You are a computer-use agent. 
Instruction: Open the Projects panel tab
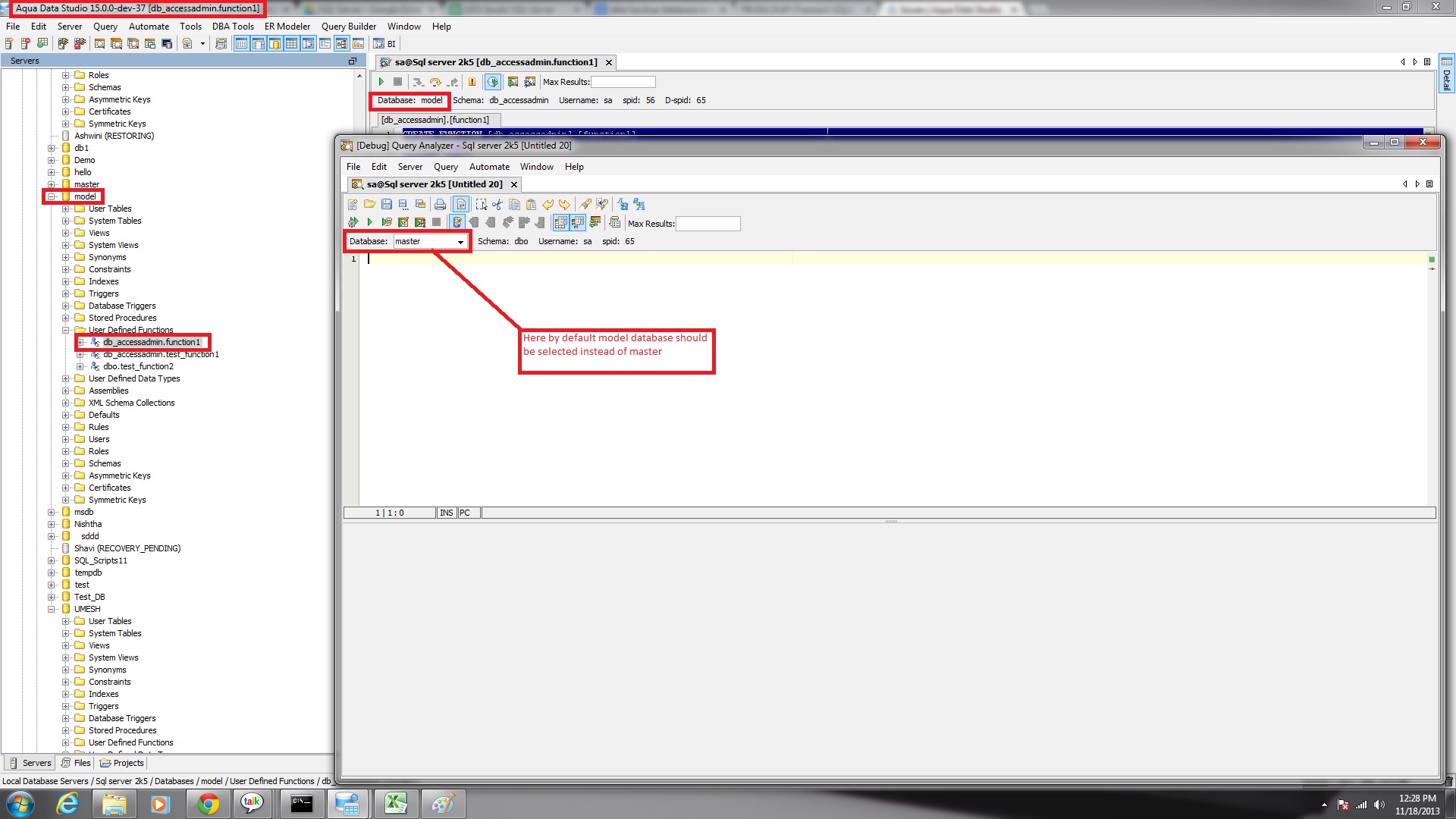pyautogui.click(x=121, y=763)
